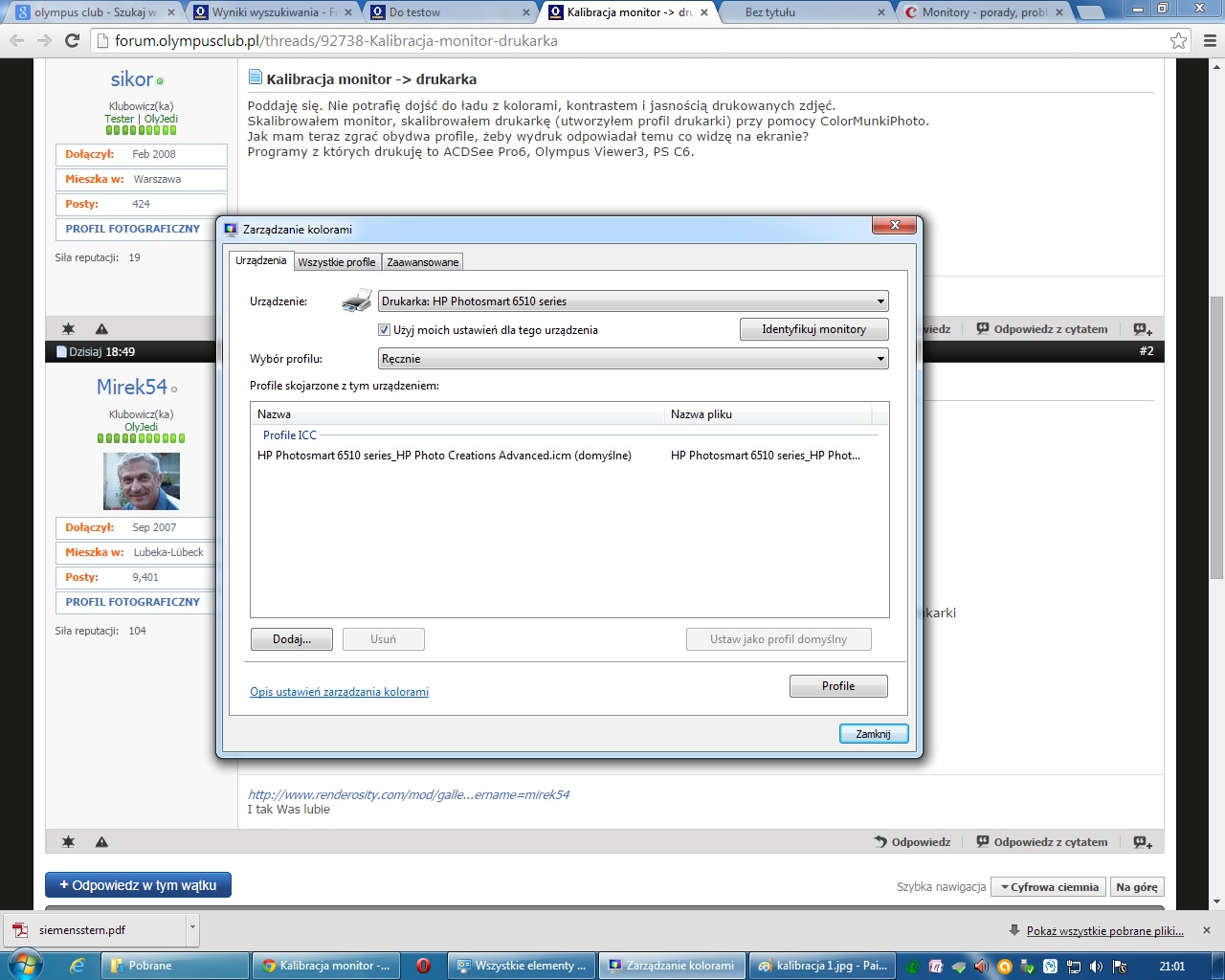The image size is (1225, 980).
Task: Click Mirek54 user avatar photo
Action: point(142,480)
